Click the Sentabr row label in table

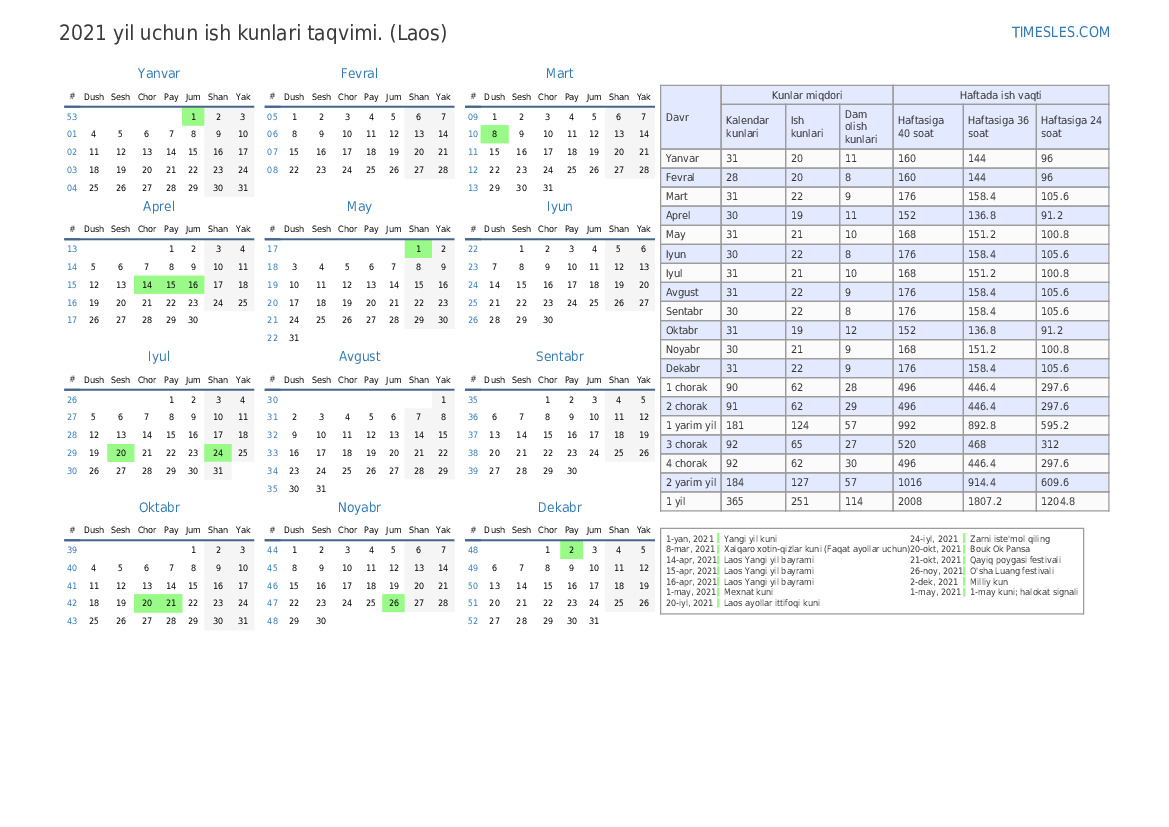click(x=685, y=311)
